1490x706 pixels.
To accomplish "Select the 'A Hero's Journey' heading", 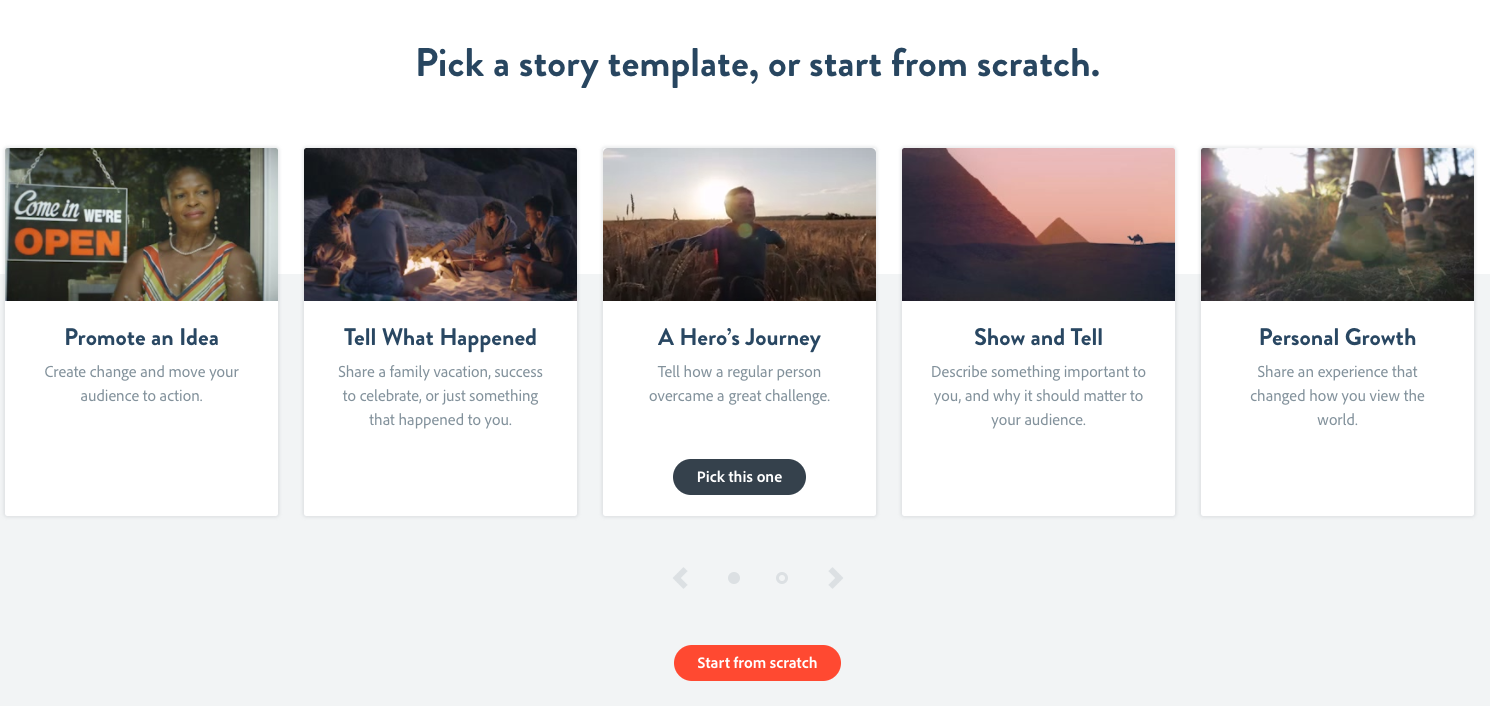I will pos(739,338).
